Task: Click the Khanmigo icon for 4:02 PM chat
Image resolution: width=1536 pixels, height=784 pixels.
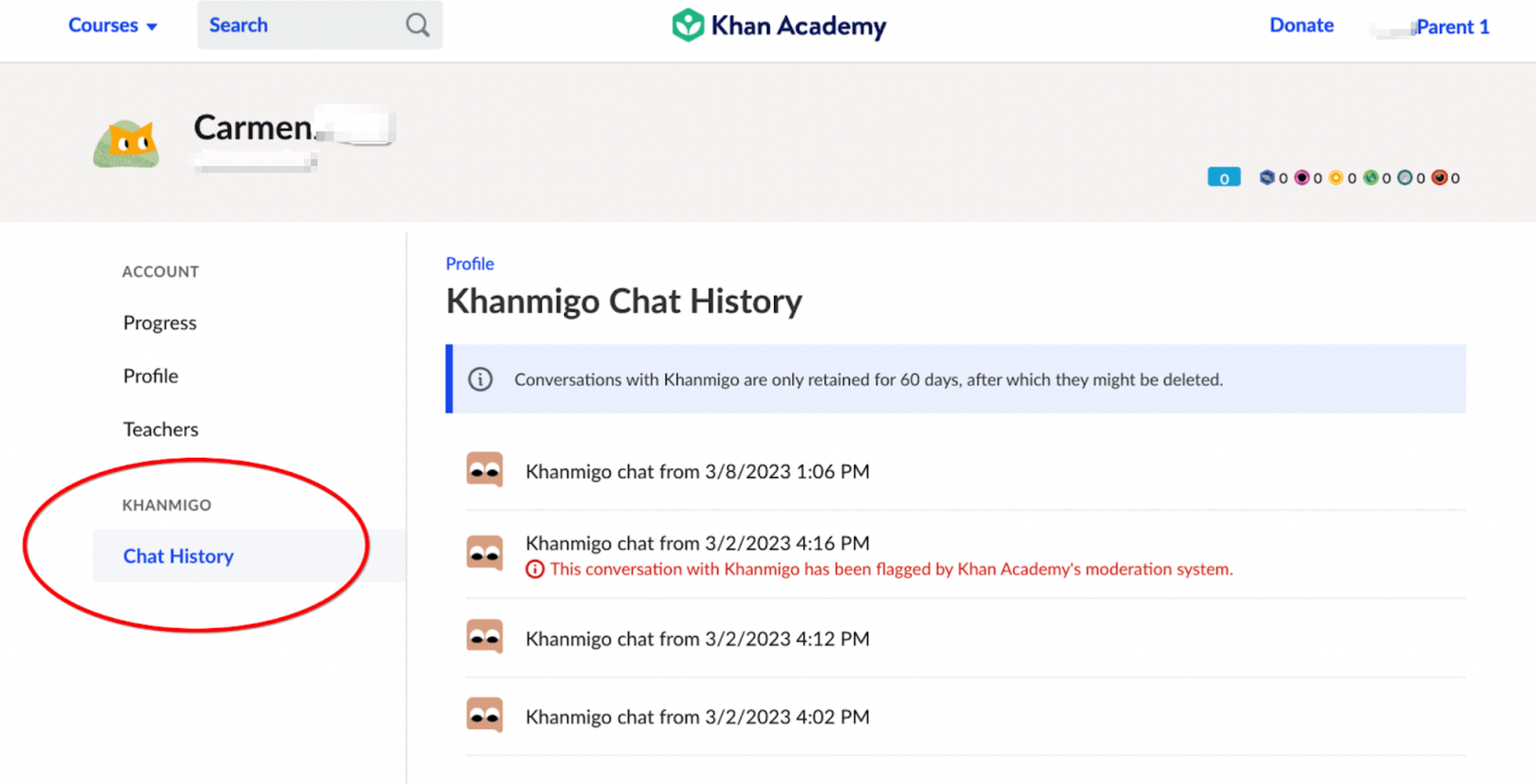Action: click(484, 715)
